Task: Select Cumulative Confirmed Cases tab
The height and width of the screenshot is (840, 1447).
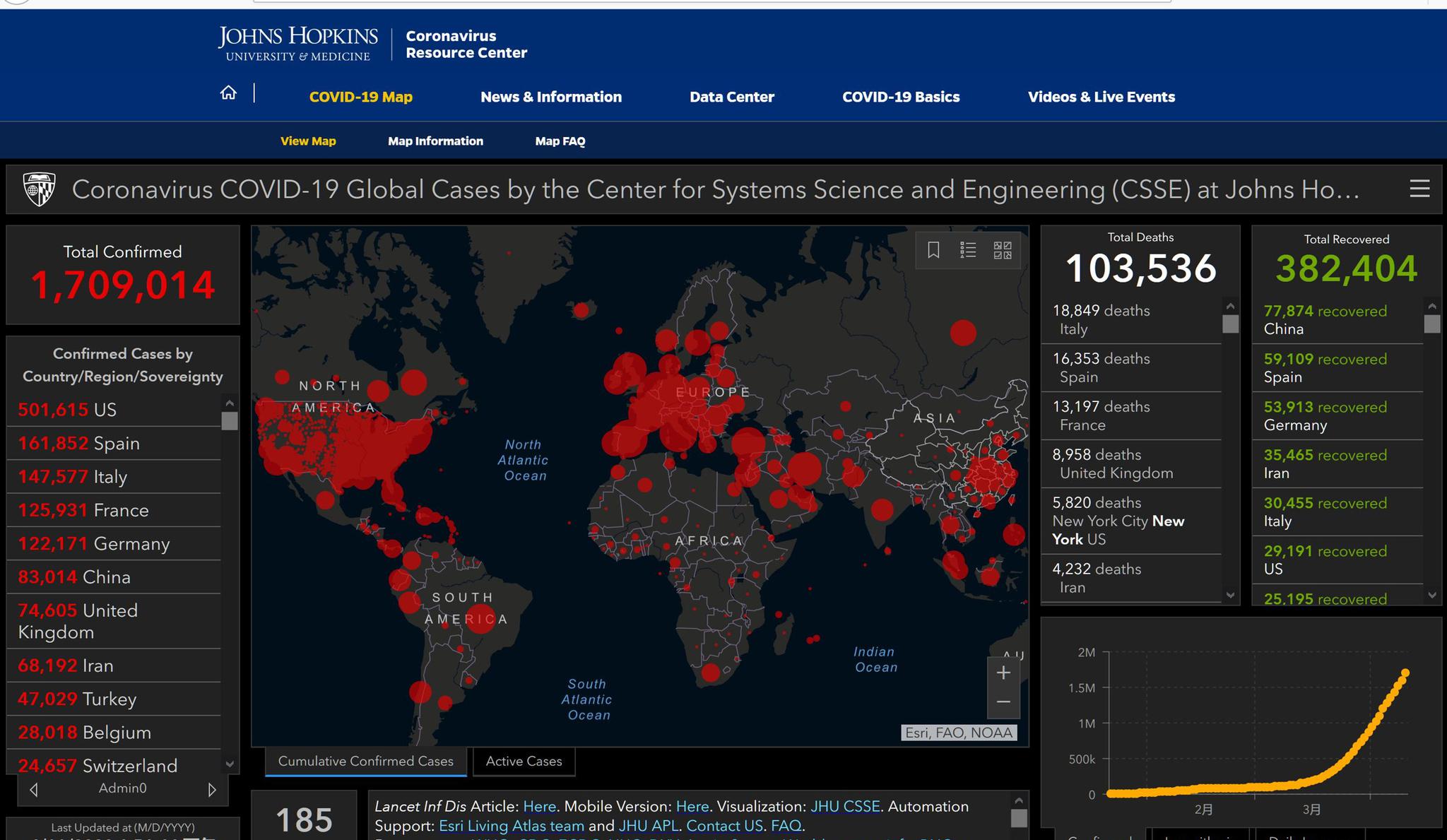Action: 365,761
